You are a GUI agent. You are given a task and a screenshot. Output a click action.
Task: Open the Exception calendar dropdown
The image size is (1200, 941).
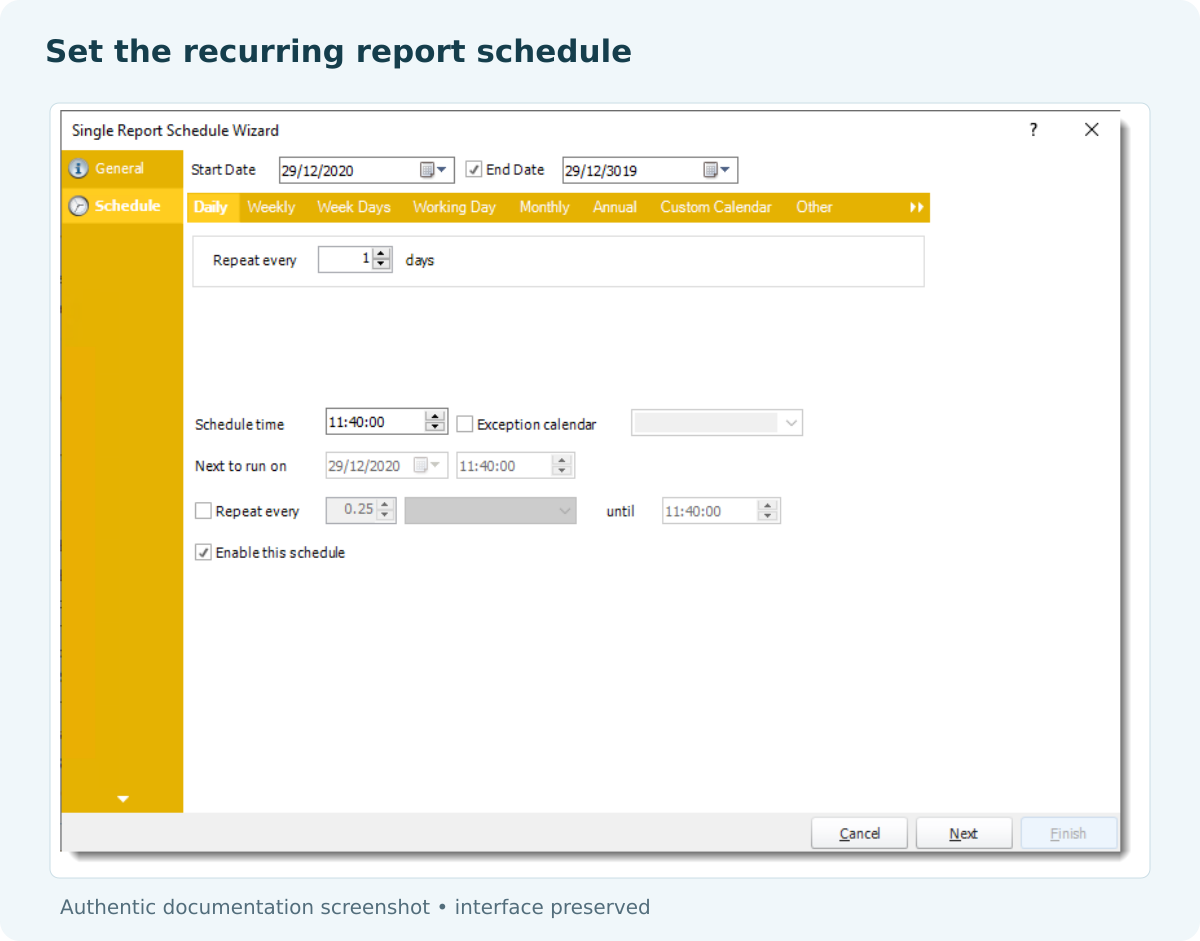click(x=717, y=423)
